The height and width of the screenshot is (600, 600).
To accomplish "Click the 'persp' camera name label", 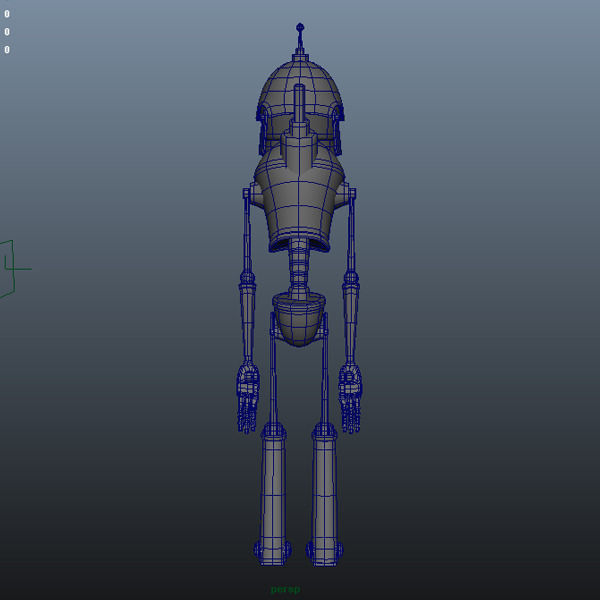I will pos(285,590).
